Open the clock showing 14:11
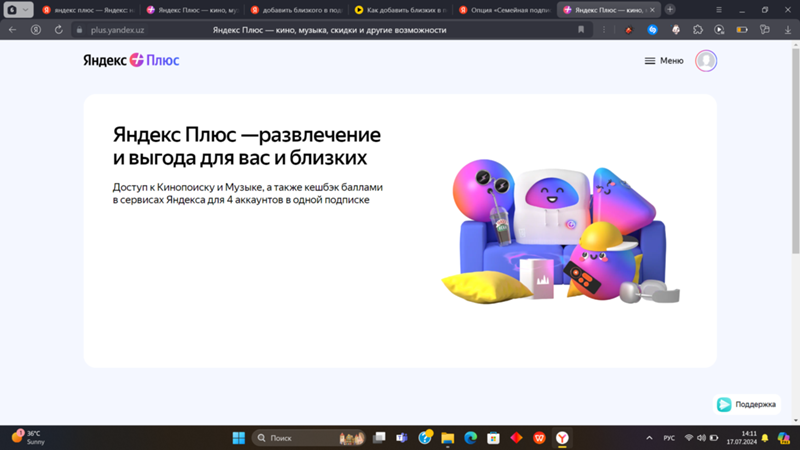Screen dimensions: 800x450 742,438
